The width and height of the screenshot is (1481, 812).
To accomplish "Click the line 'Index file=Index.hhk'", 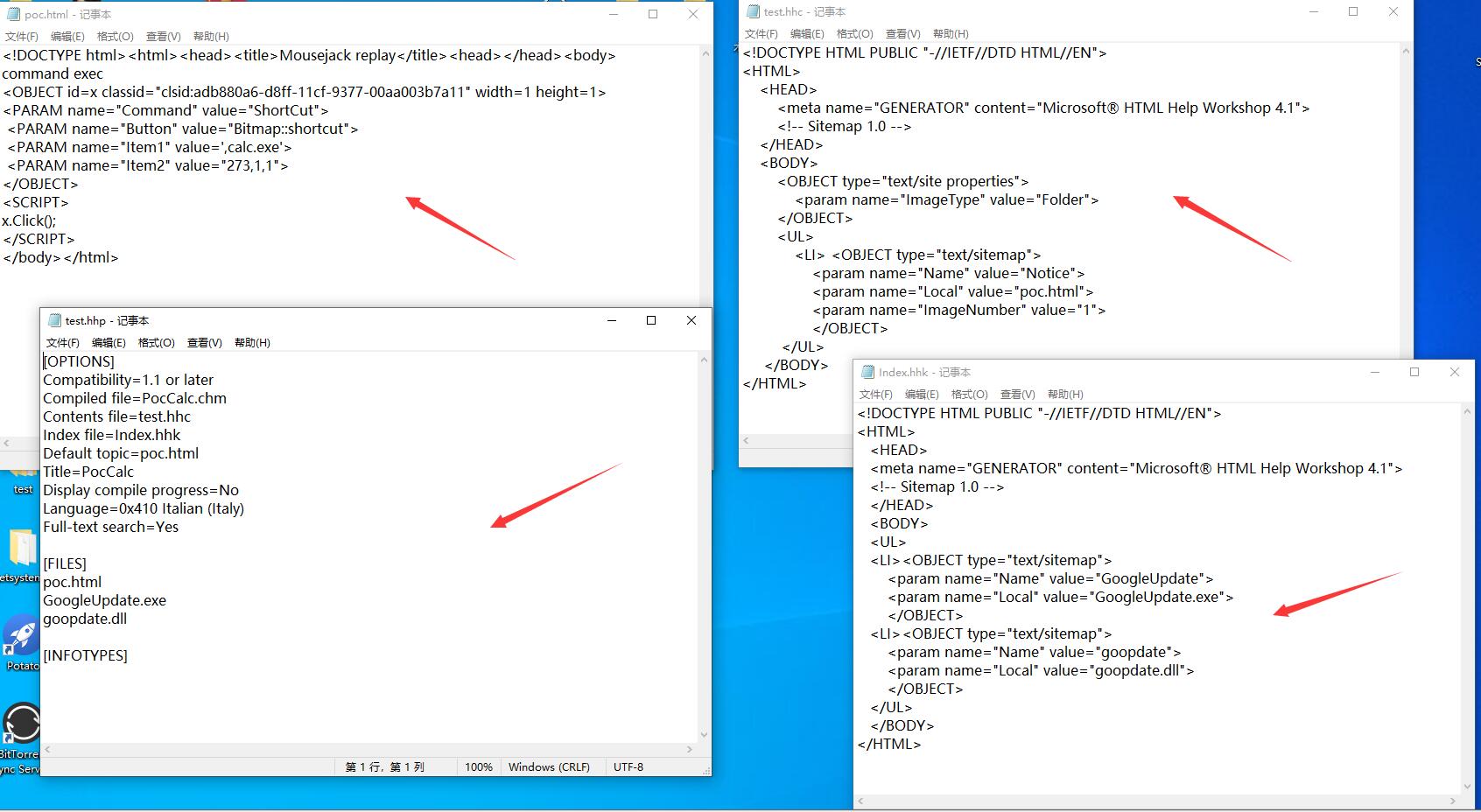I will click(x=112, y=435).
